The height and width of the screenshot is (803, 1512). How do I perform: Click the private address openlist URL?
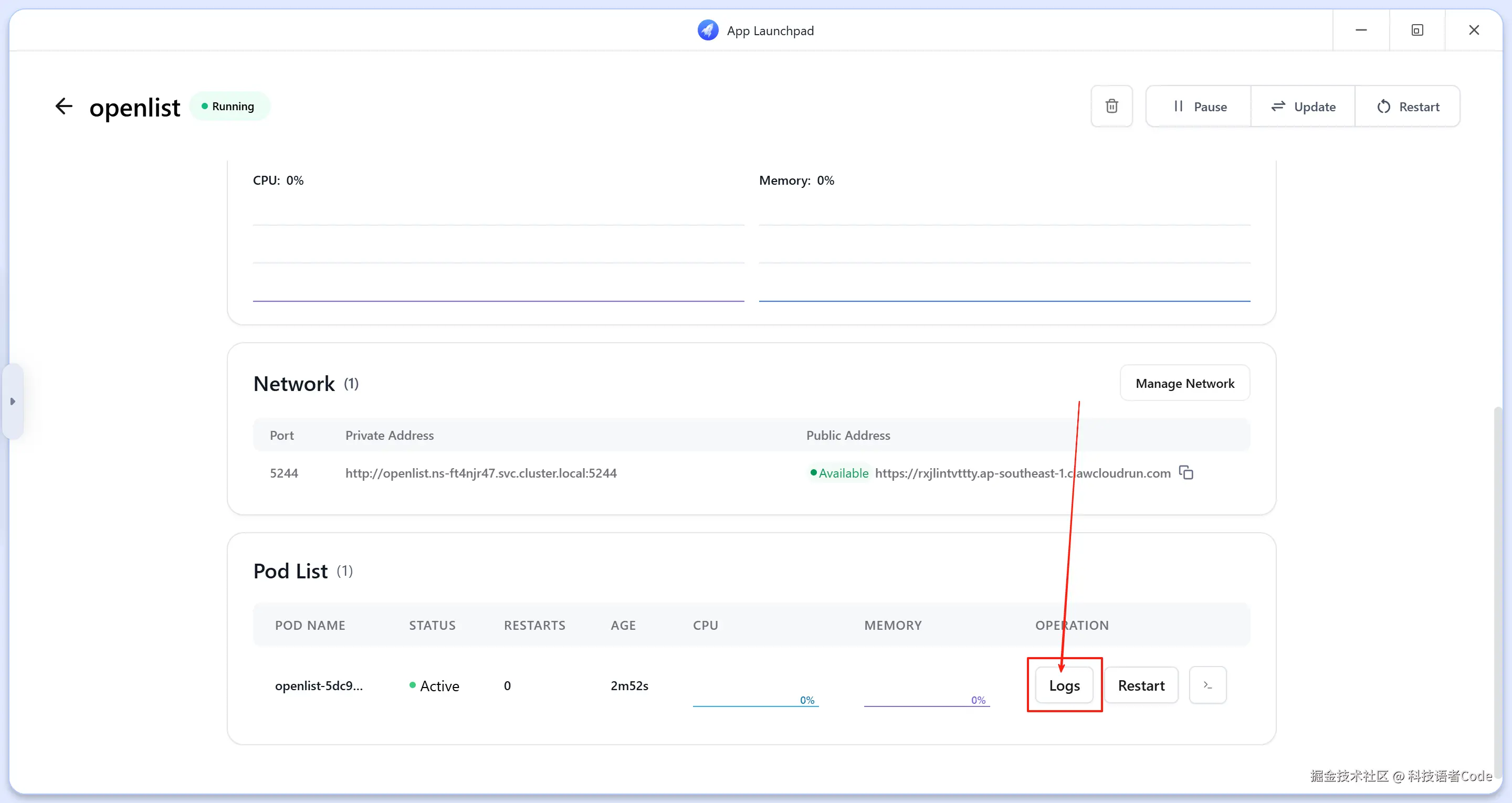click(481, 473)
